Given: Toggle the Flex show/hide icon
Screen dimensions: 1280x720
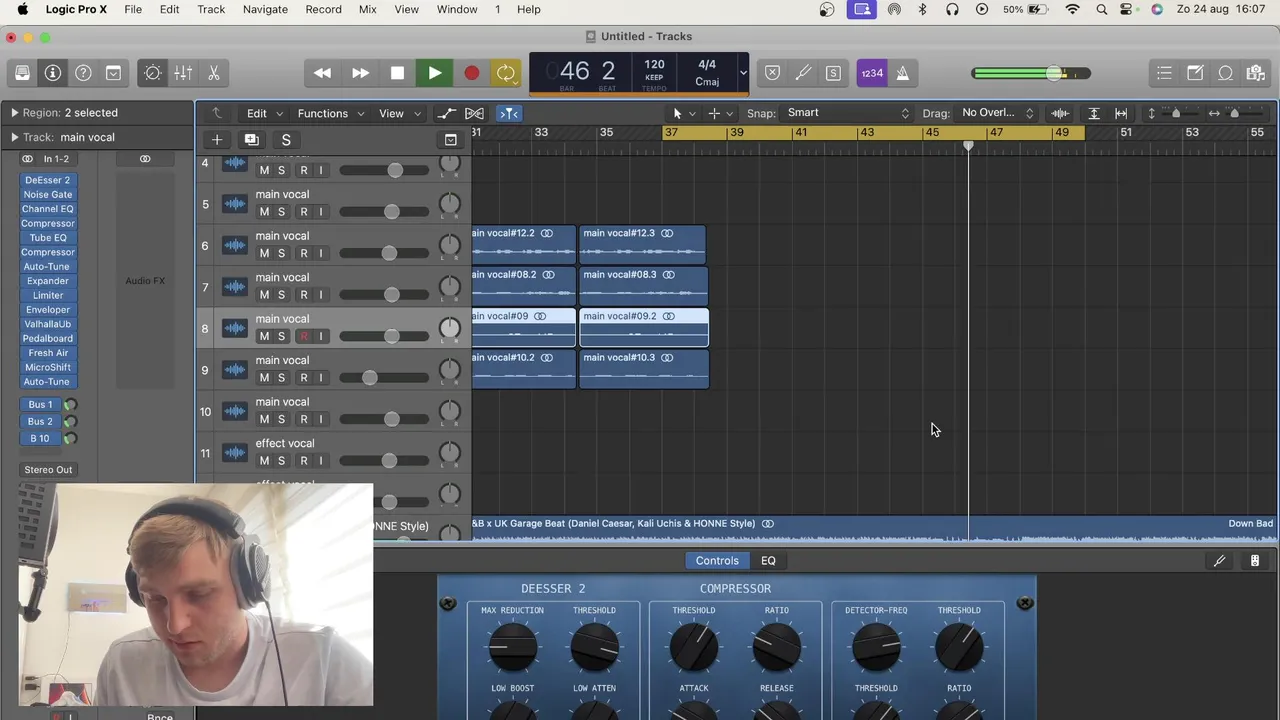Looking at the screenshot, I should tap(475, 113).
